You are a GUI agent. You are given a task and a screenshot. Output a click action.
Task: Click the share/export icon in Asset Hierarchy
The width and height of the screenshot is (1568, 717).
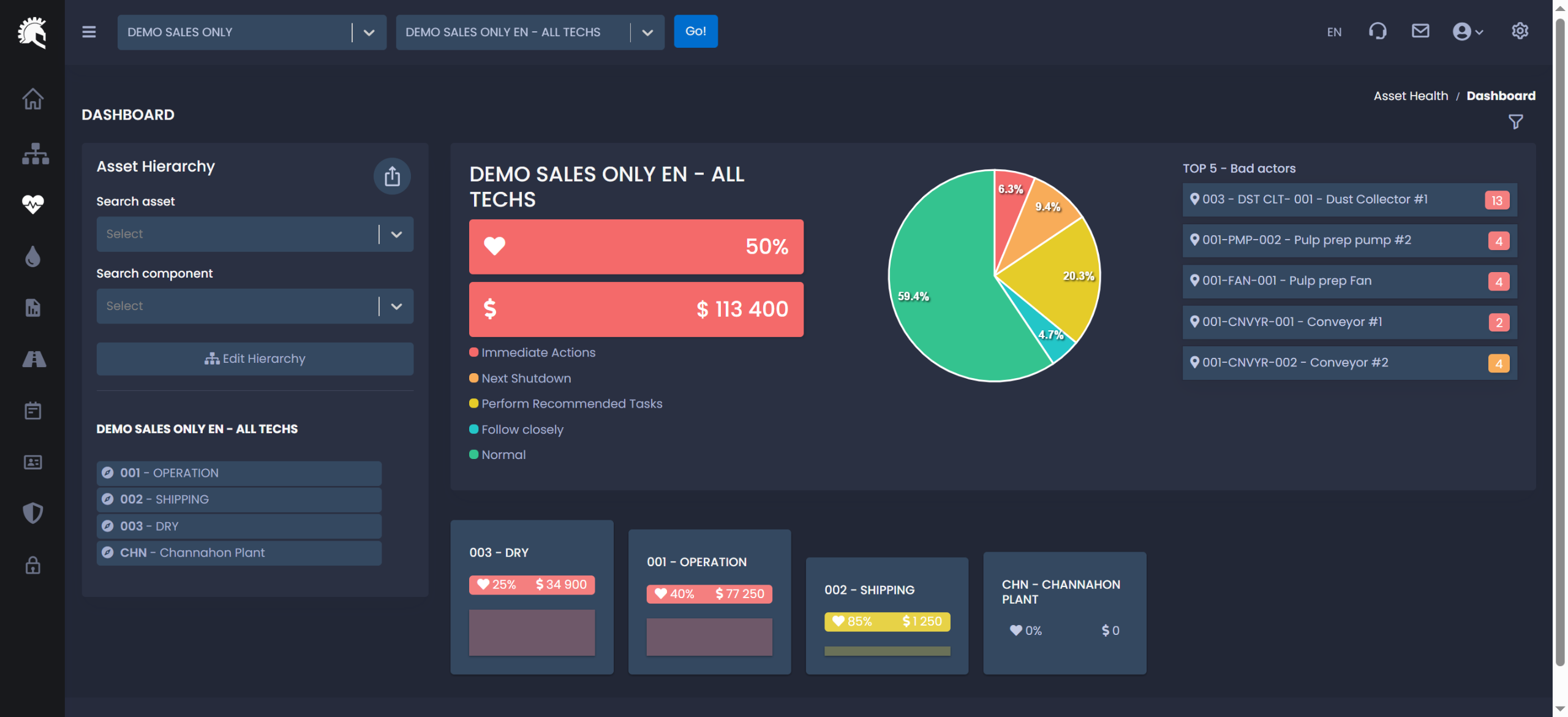click(x=392, y=176)
